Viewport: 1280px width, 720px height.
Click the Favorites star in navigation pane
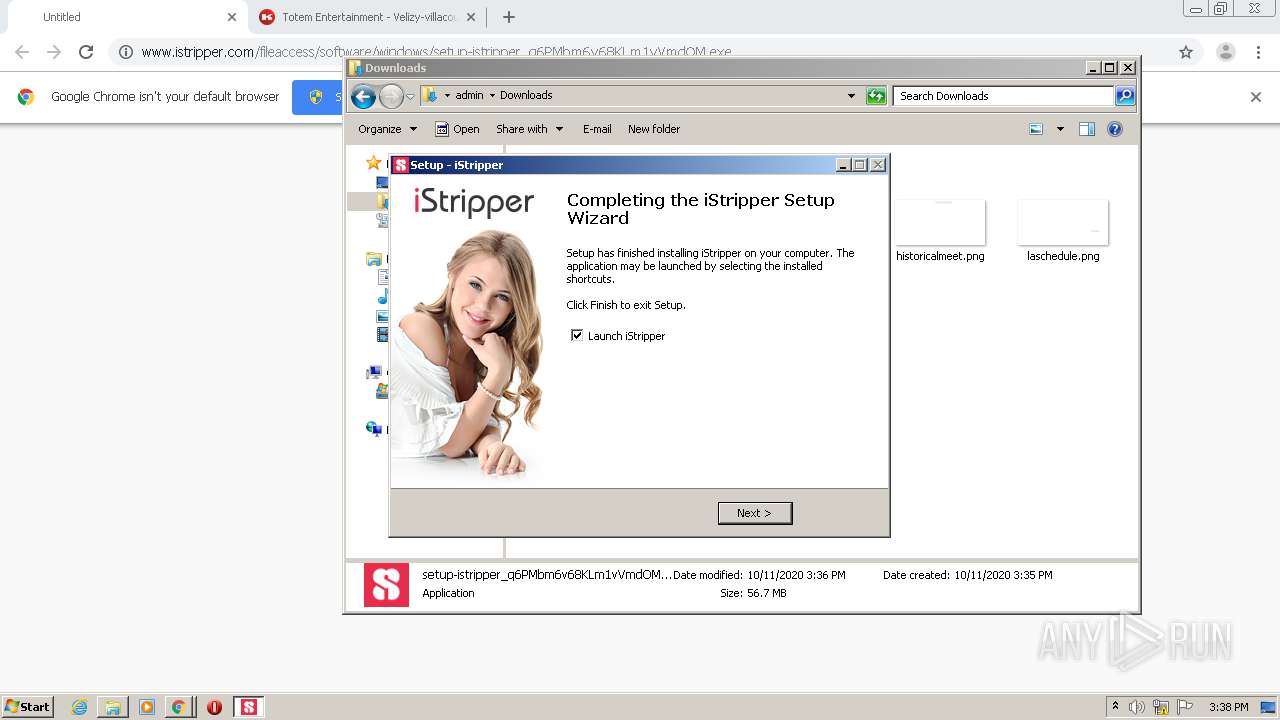click(x=373, y=162)
